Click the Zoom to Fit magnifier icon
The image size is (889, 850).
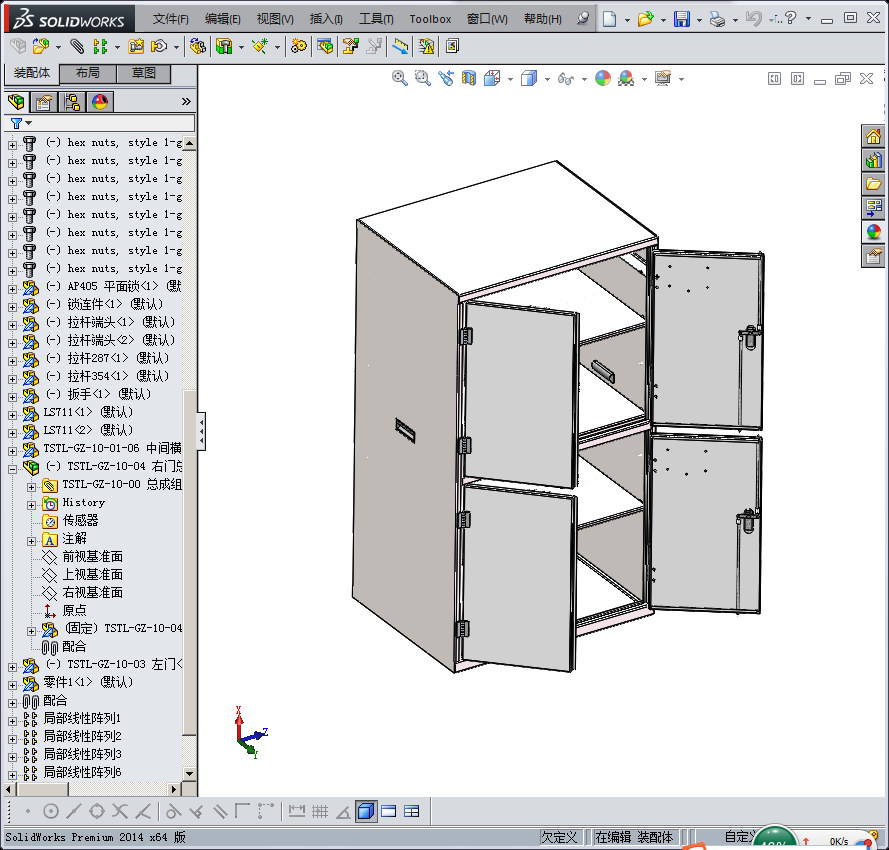400,78
